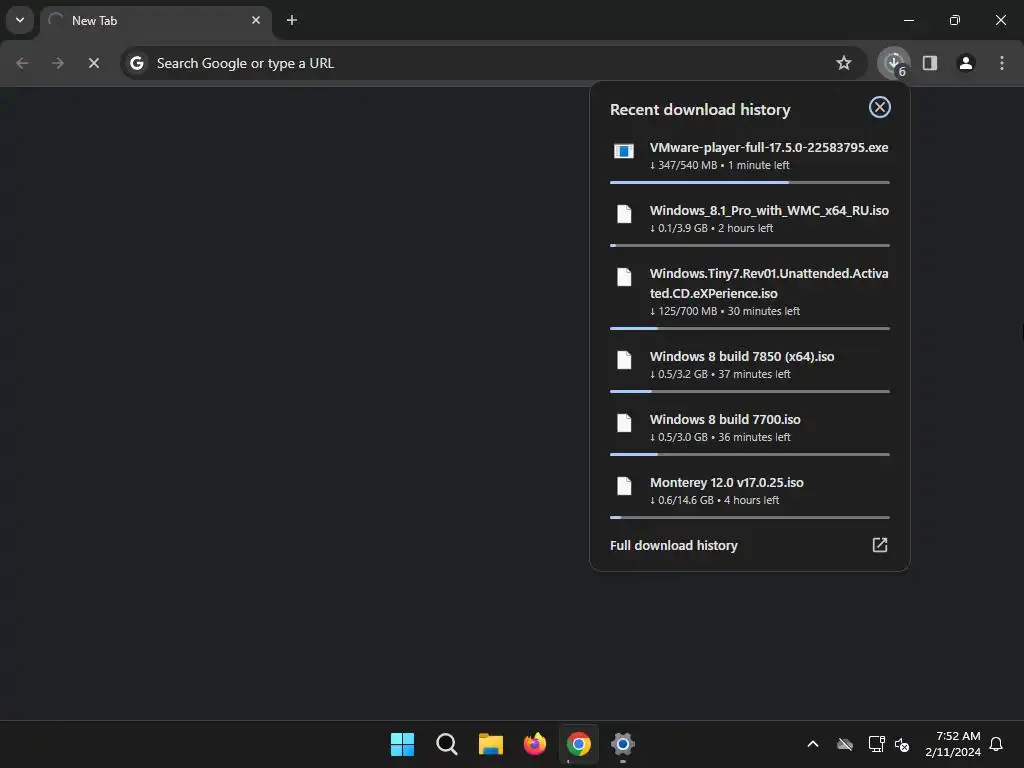The height and width of the screenshot is (768, 1024).
Task: Open Settings from the taskbar
Action: click(623, 744)
